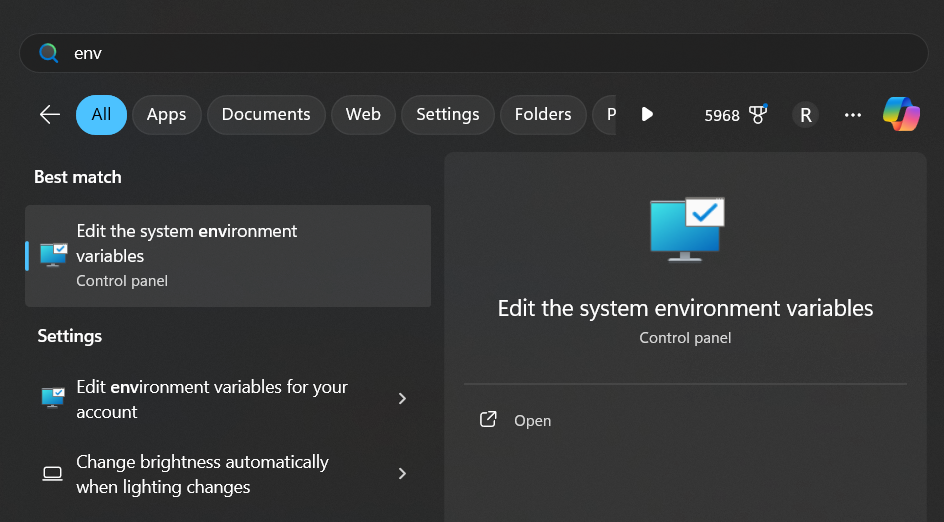Click Control panel label in preview pane
This screenshot has width=944, height=522.
pos(685,338)
